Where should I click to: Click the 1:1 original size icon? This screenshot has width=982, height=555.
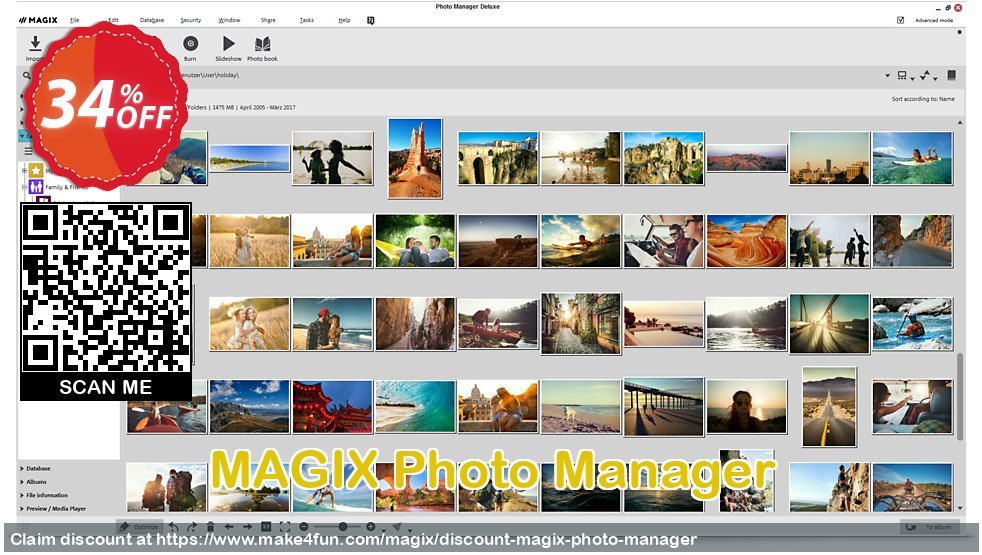[x=266, y=527]
